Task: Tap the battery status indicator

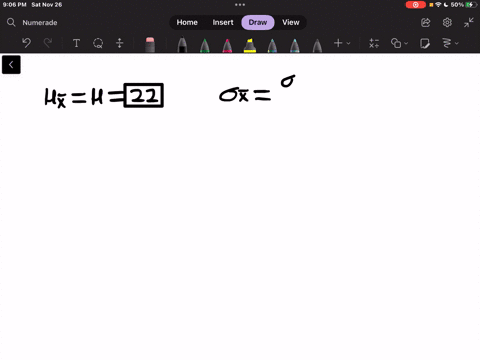Action: pyautogui.click(x=471, y=5)
